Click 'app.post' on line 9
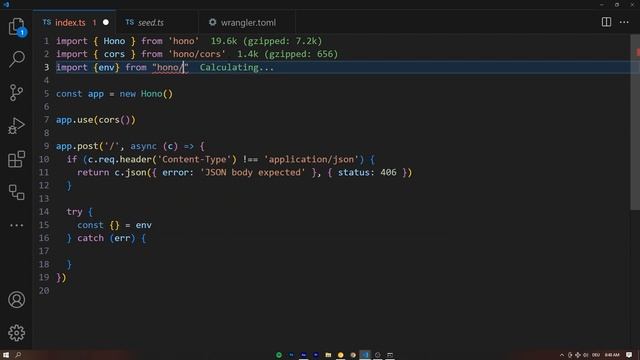Screen dimensions: 640x360 (x=77, y=146)
